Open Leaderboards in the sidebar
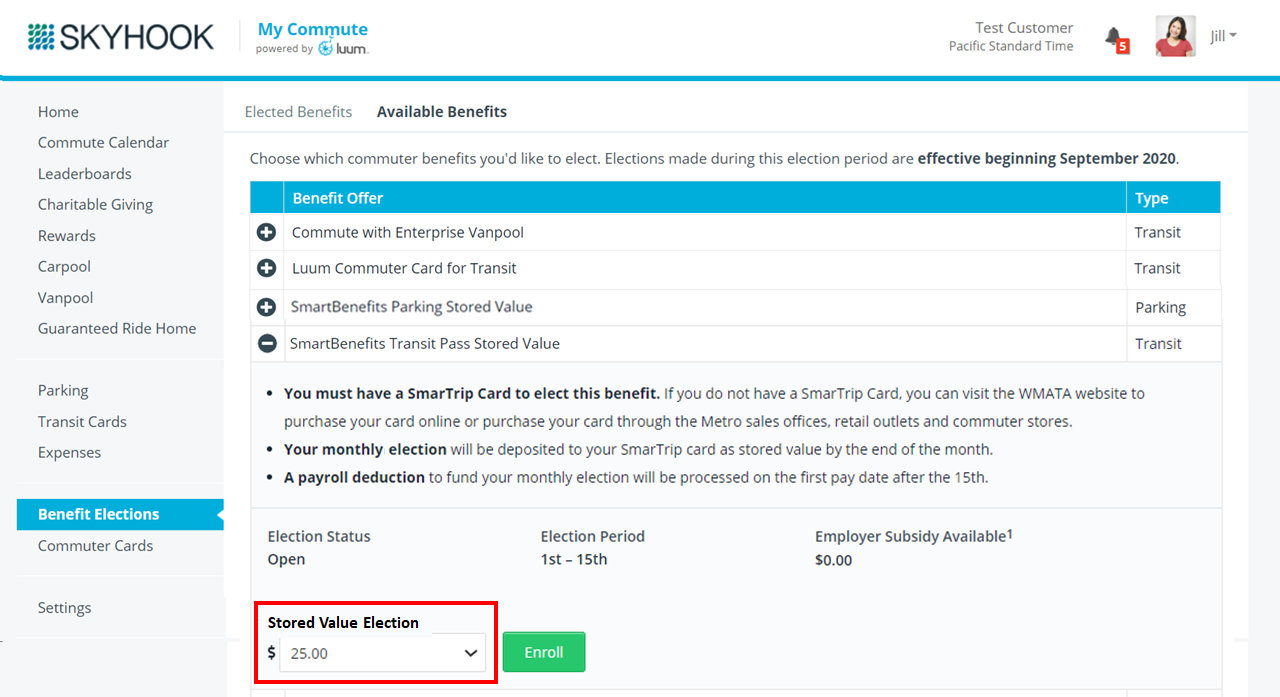Image resolution: width=1280 pixels, height=697 pixels. 85,174
